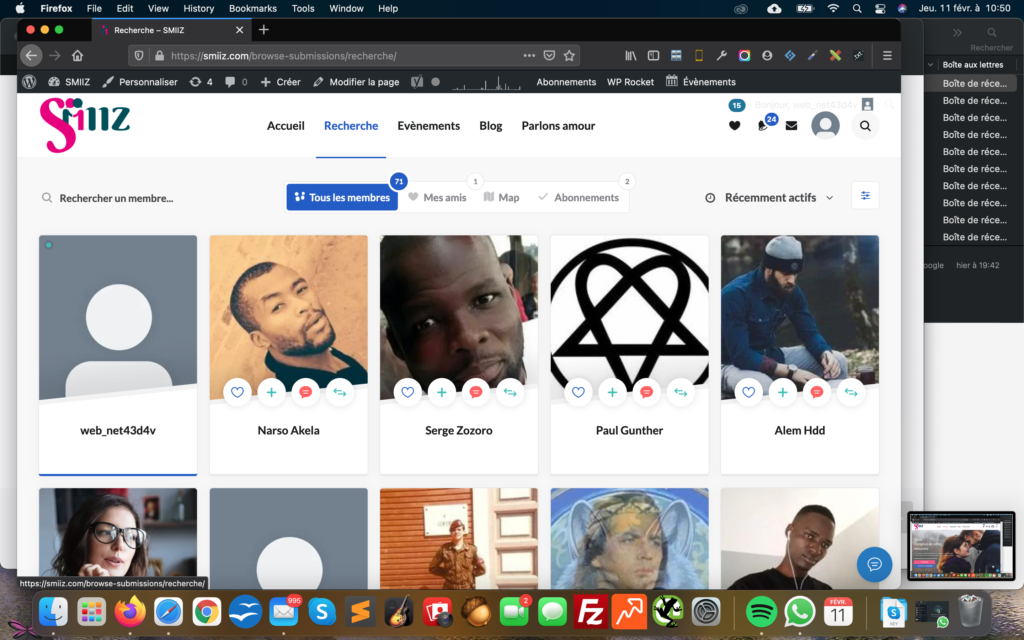Open the user avatar menu in header
The image size is (1024, 640).
click(825, 125)
